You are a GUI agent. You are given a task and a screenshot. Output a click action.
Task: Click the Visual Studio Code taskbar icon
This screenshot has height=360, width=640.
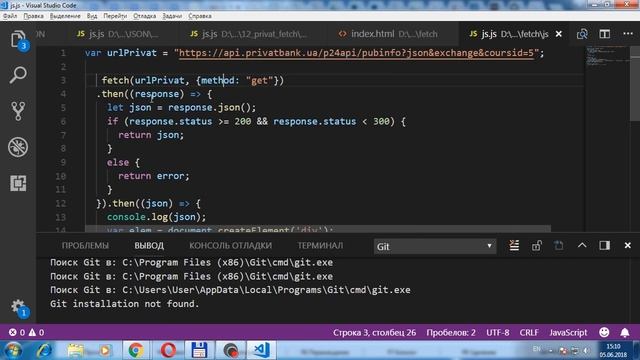click(261, 350)
